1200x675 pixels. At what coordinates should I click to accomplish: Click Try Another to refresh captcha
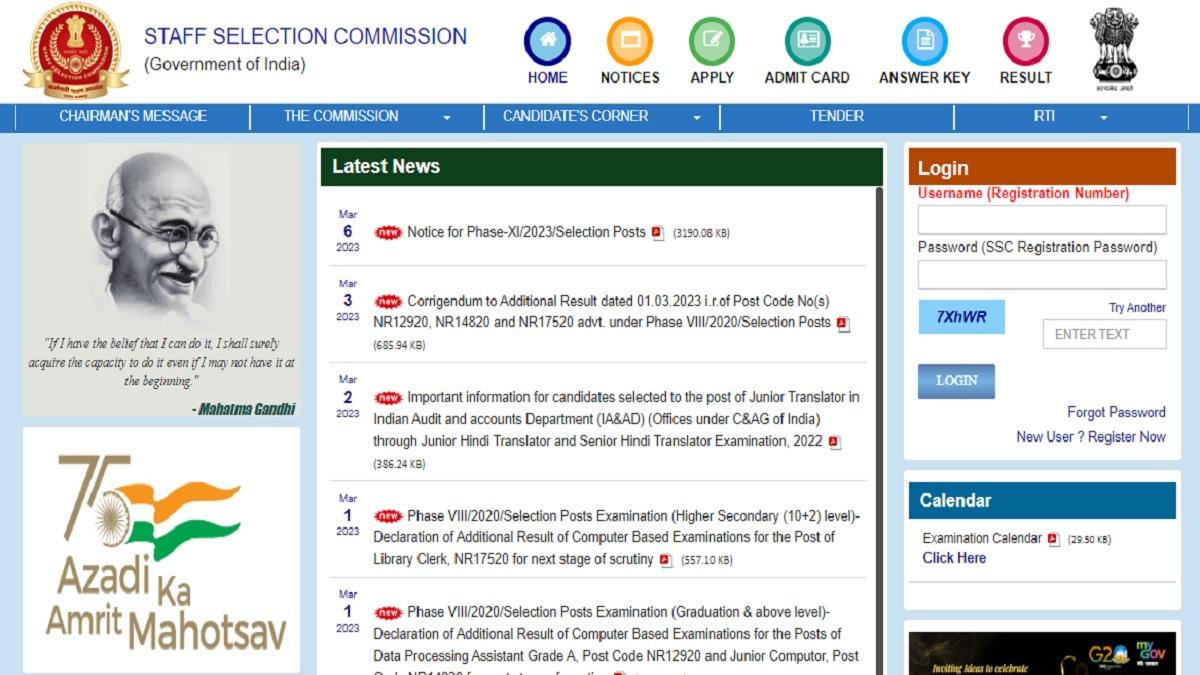[1138, 307]
